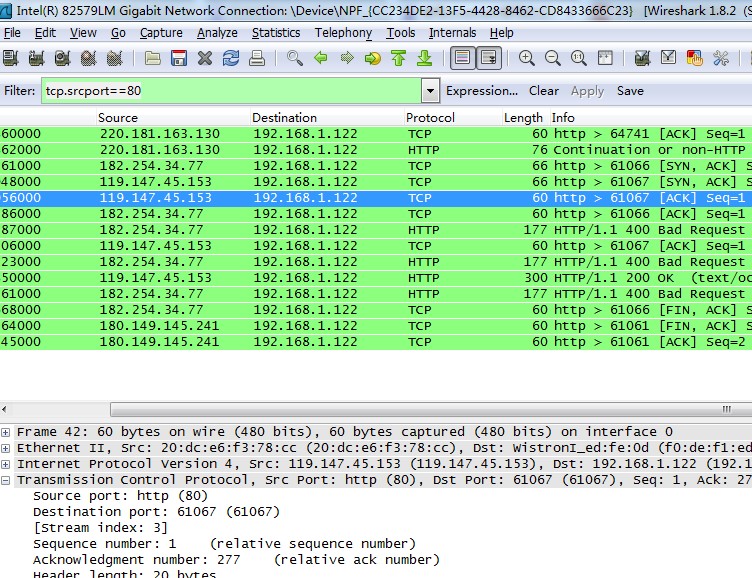Viewport: 752px width, 578px height.
Task: Select Destination port: 61067 field
Action: coord(156,512)
